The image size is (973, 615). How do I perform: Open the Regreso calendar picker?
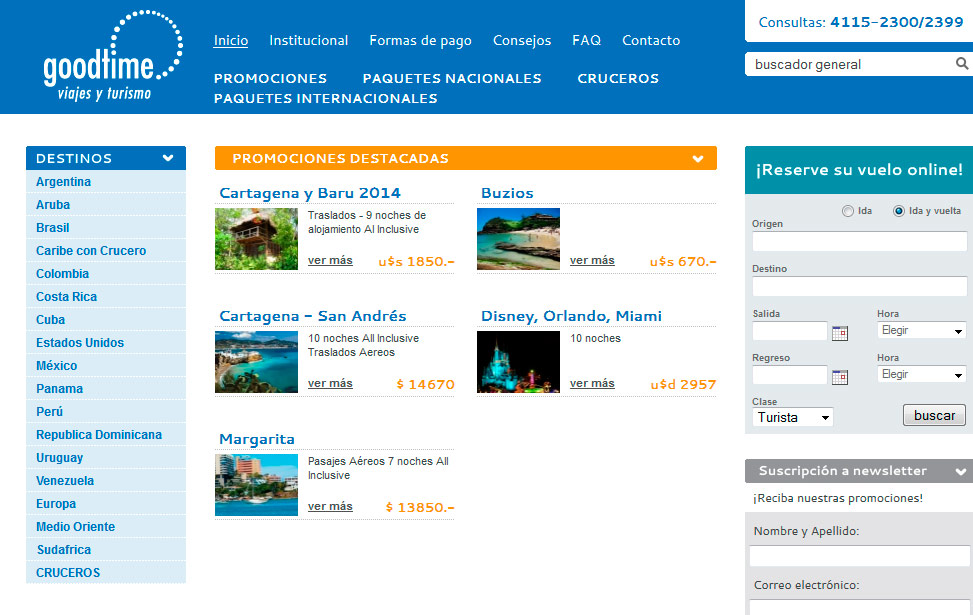tap(840, 377)
